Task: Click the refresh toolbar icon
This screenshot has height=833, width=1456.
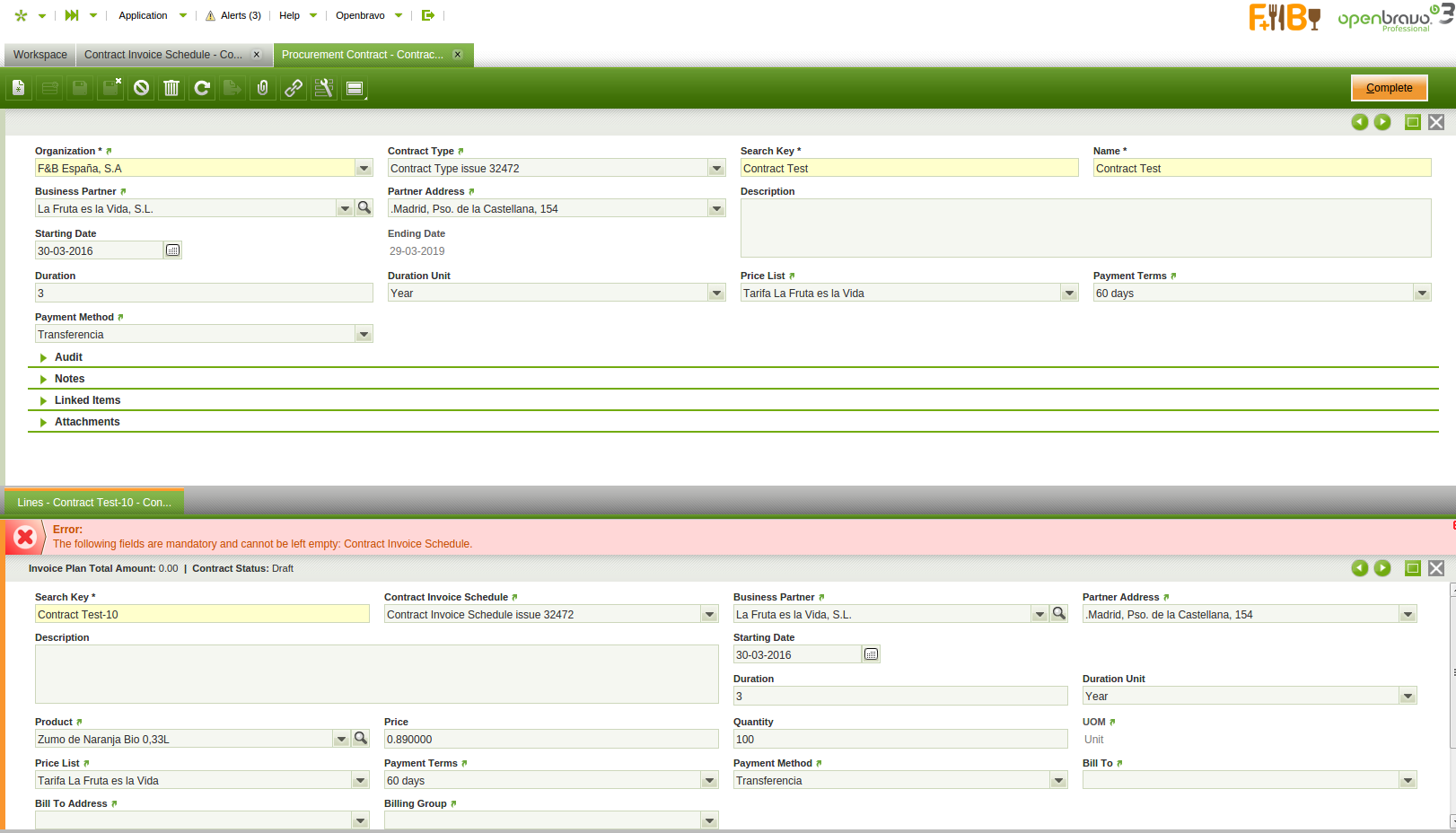Action: (x=202, y=88)
